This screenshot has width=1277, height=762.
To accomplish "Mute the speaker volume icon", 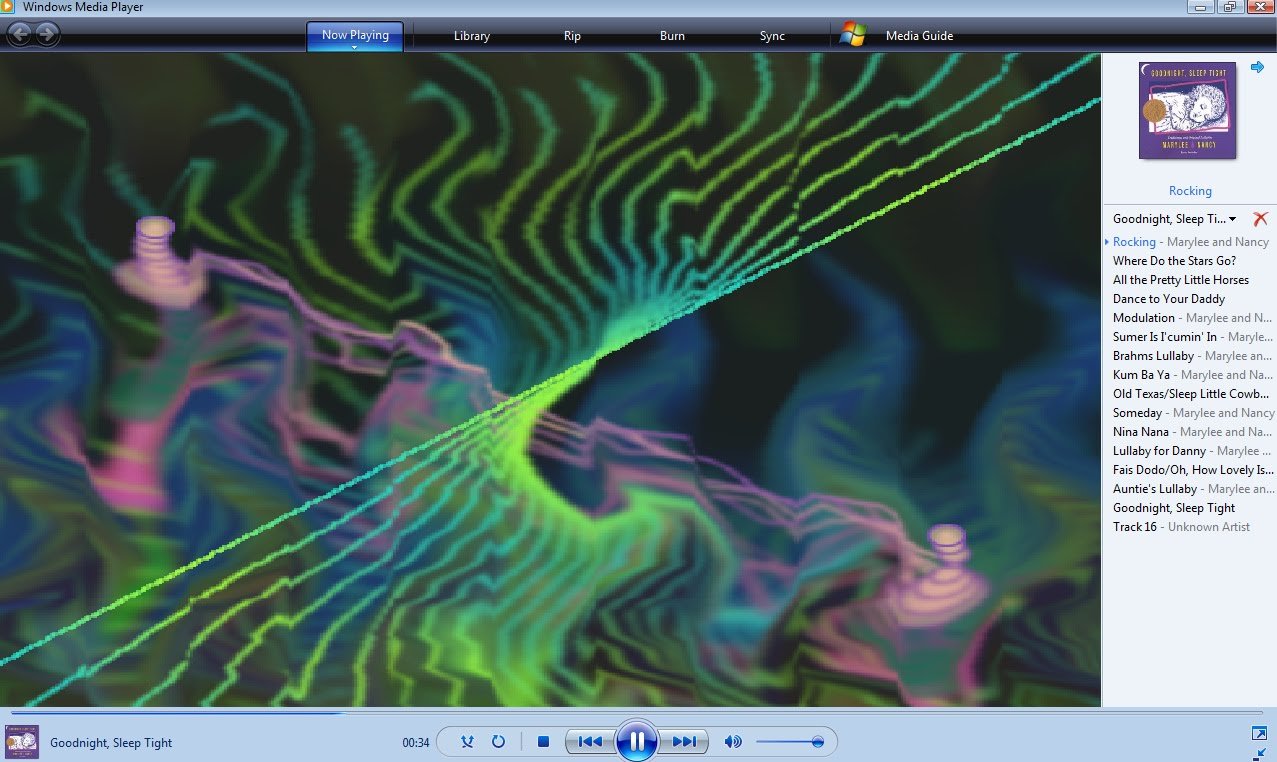I will tap(733, 742).
